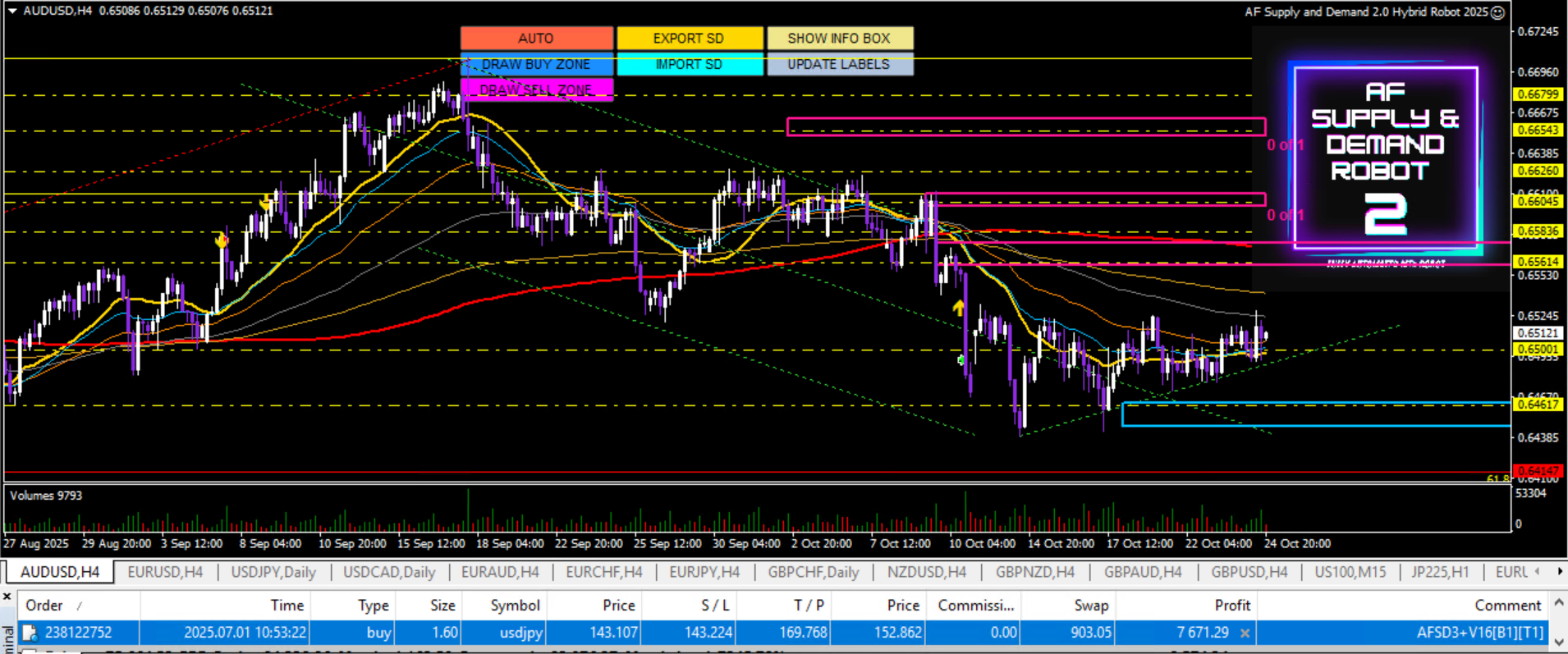Close the usdjpy order via the profit x
The height and width of the screenshot is (654, 1568).
tap(1245, 633)
